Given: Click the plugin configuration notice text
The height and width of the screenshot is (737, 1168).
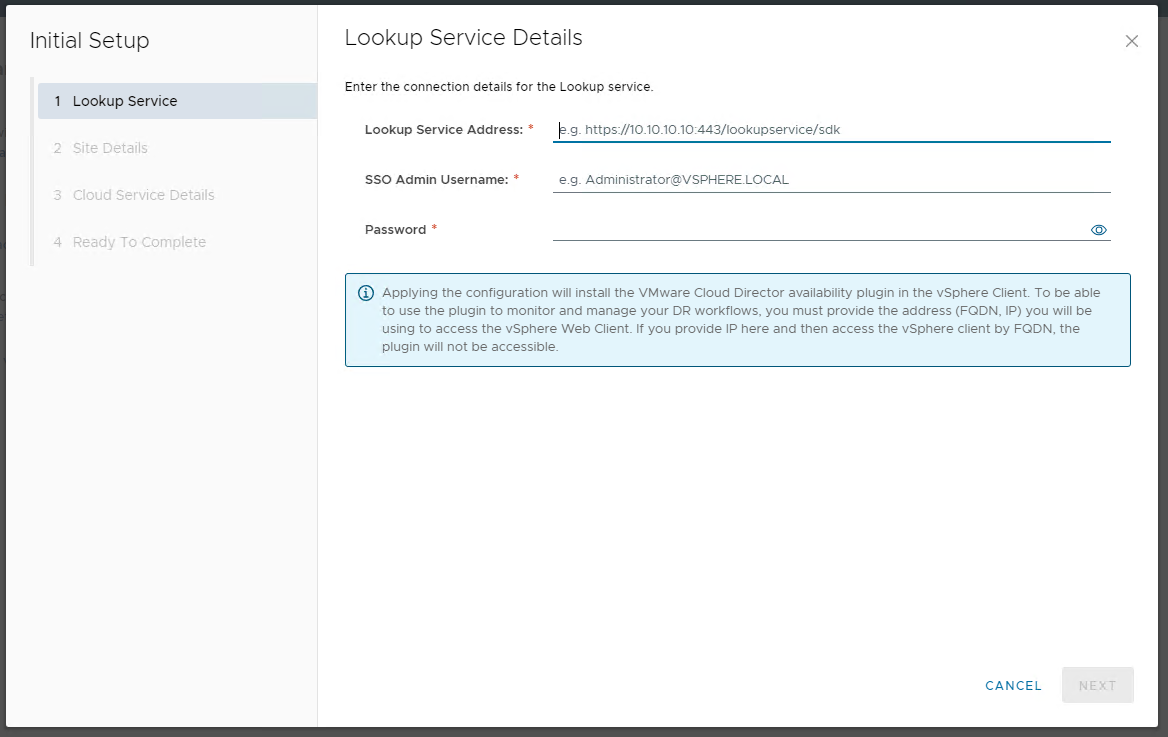Looking at the screenshot, I should click(x=740, y=320).
